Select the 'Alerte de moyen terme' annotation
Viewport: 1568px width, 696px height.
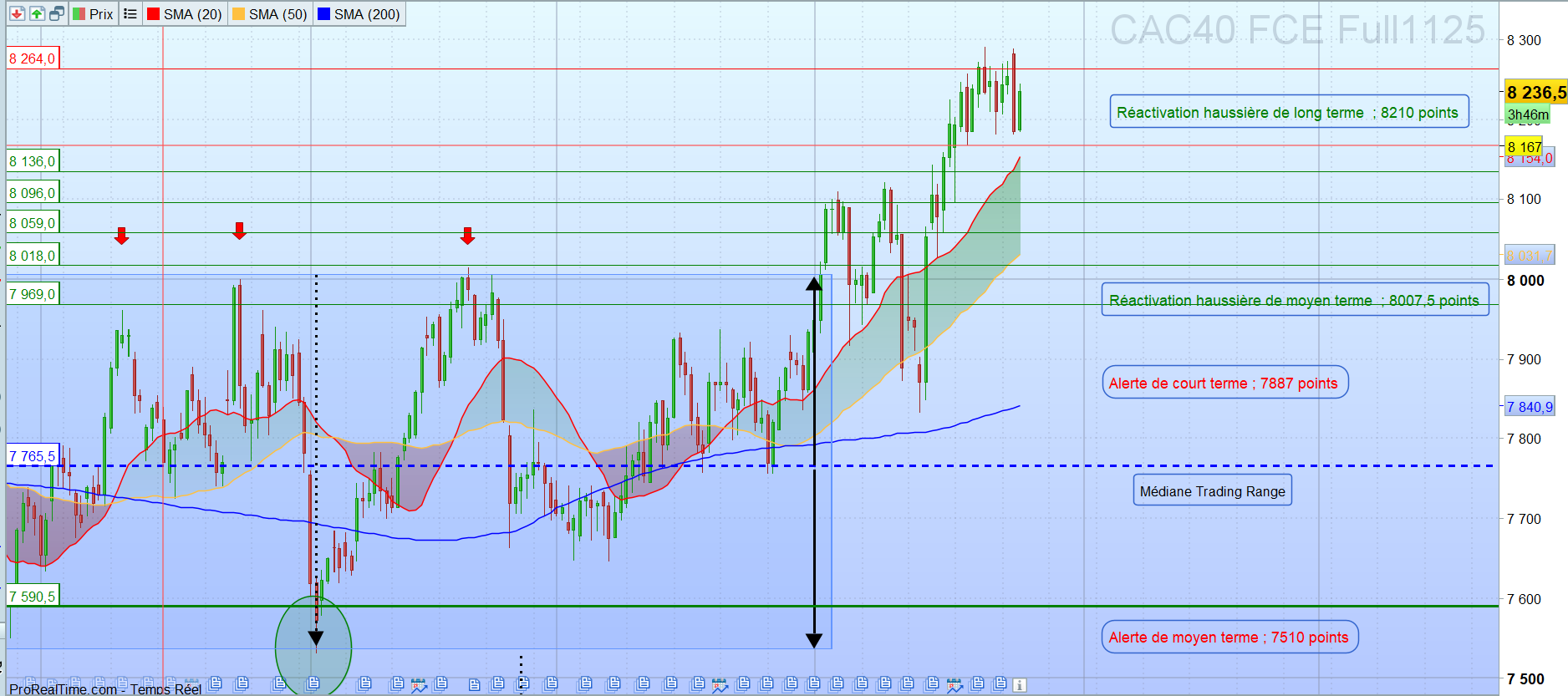point(1229,638)
